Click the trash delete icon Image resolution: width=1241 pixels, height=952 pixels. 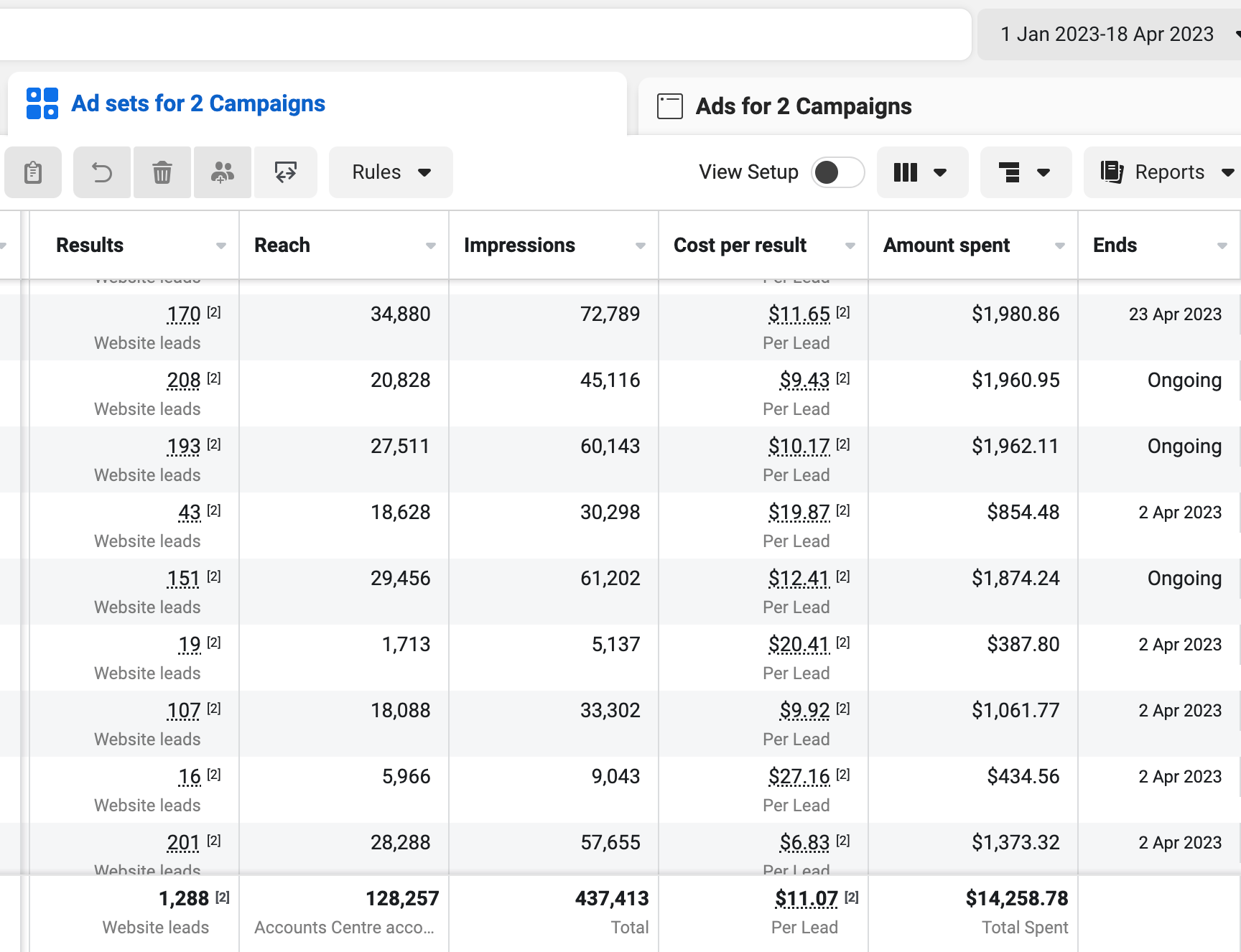point(162,172)
